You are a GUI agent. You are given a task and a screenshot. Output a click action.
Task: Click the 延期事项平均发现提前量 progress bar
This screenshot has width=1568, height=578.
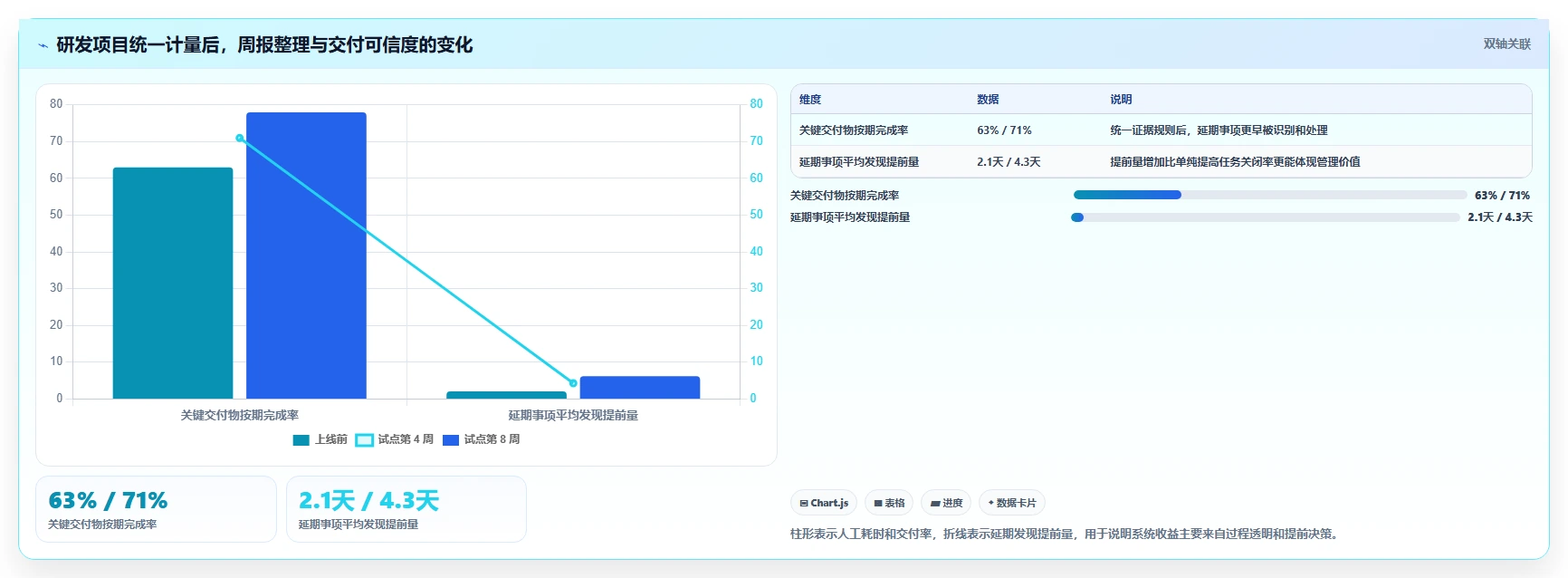click(1265, 217)
